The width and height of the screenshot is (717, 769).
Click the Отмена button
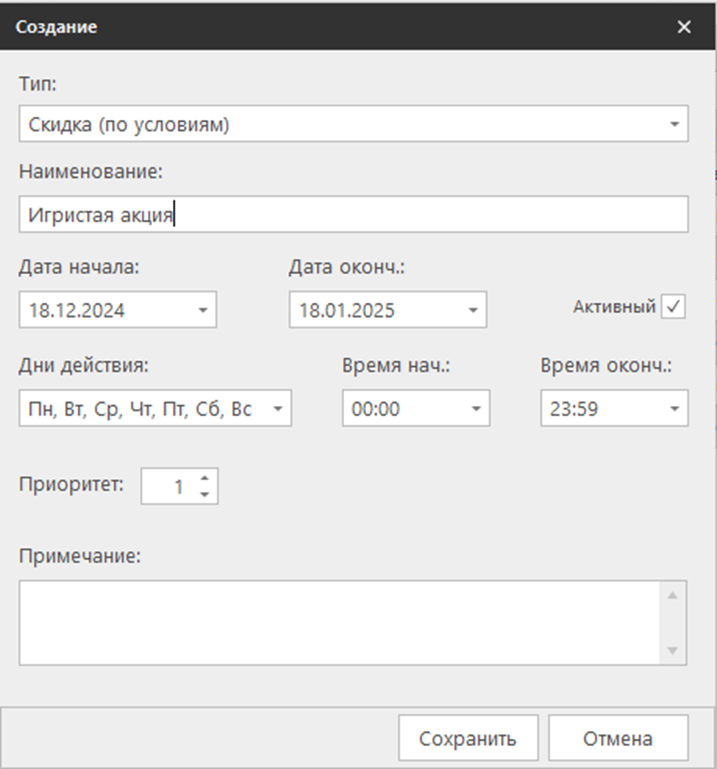[618, 739]
